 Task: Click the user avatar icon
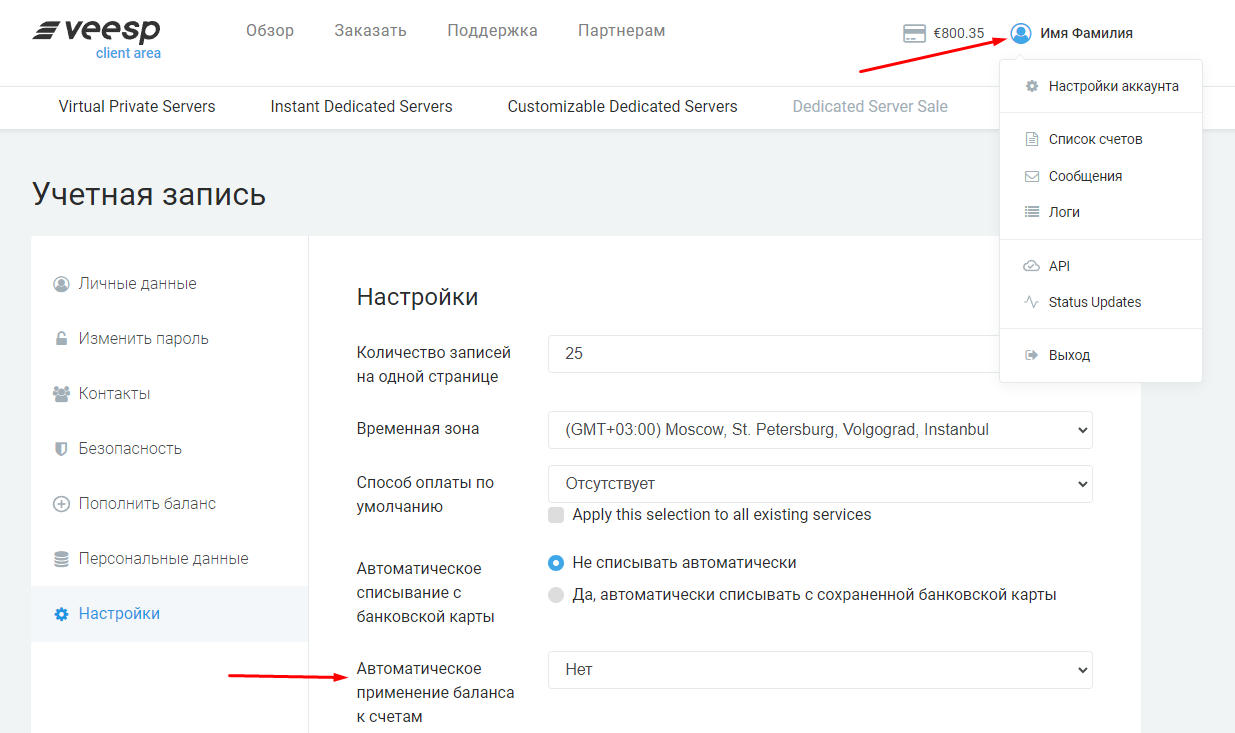click(1020, 32)
